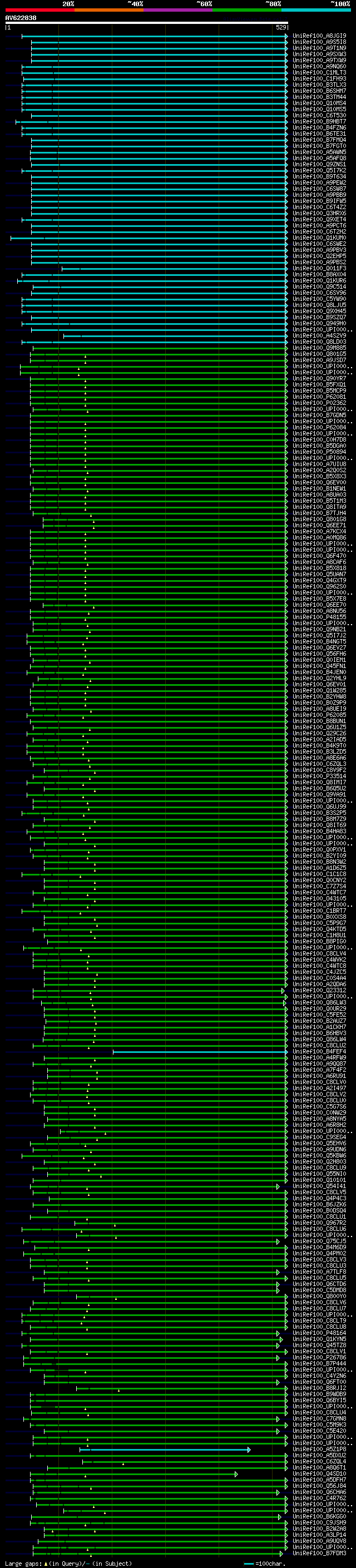356x1568 pixels.
Task: Open the UniRef100_B9MBT7 entry
Action: 319,122
